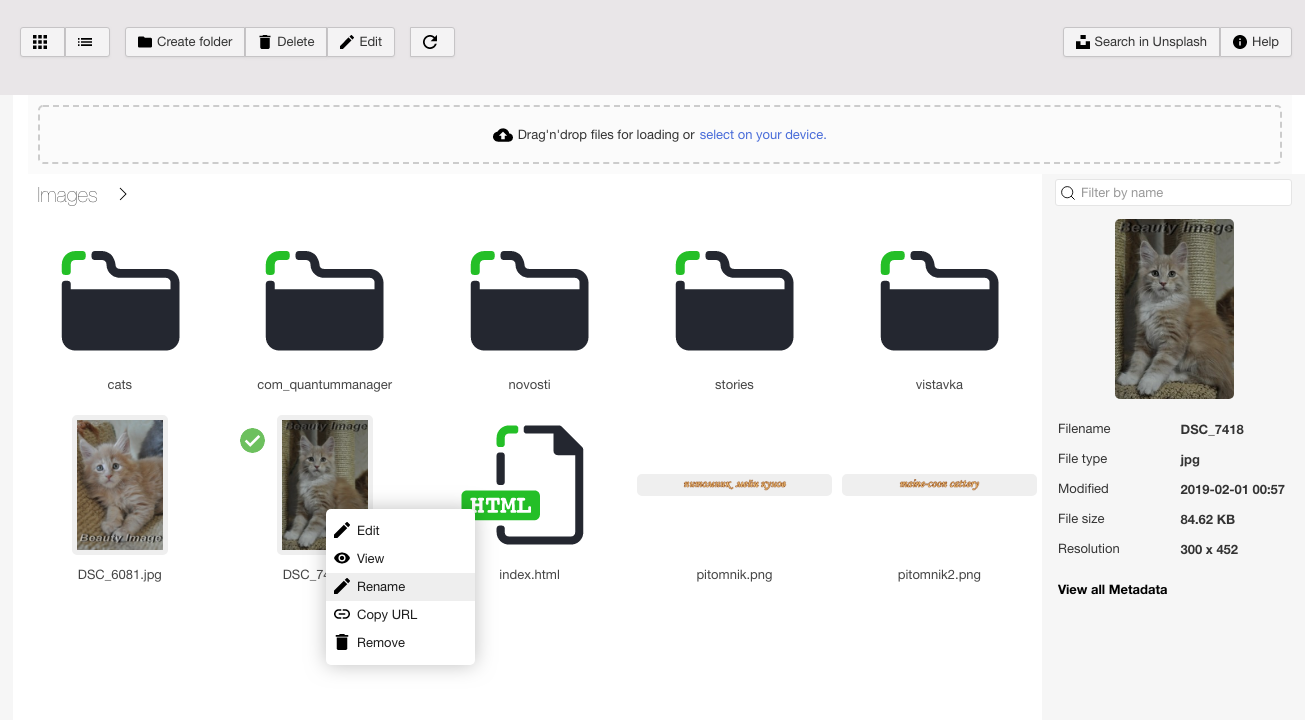Switch to list view layout

[x=86, y=41]
